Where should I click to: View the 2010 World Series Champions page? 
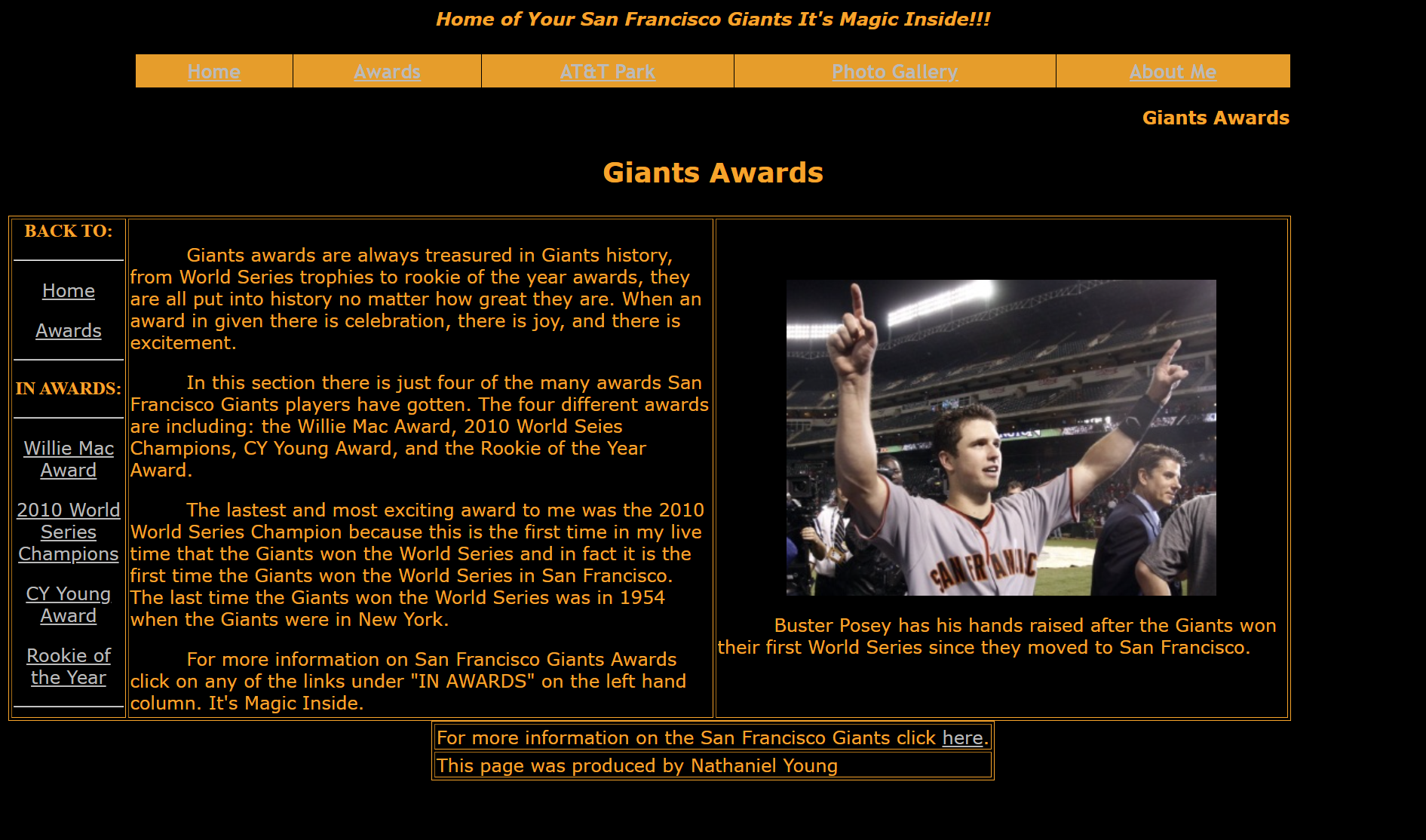point(68,532)
